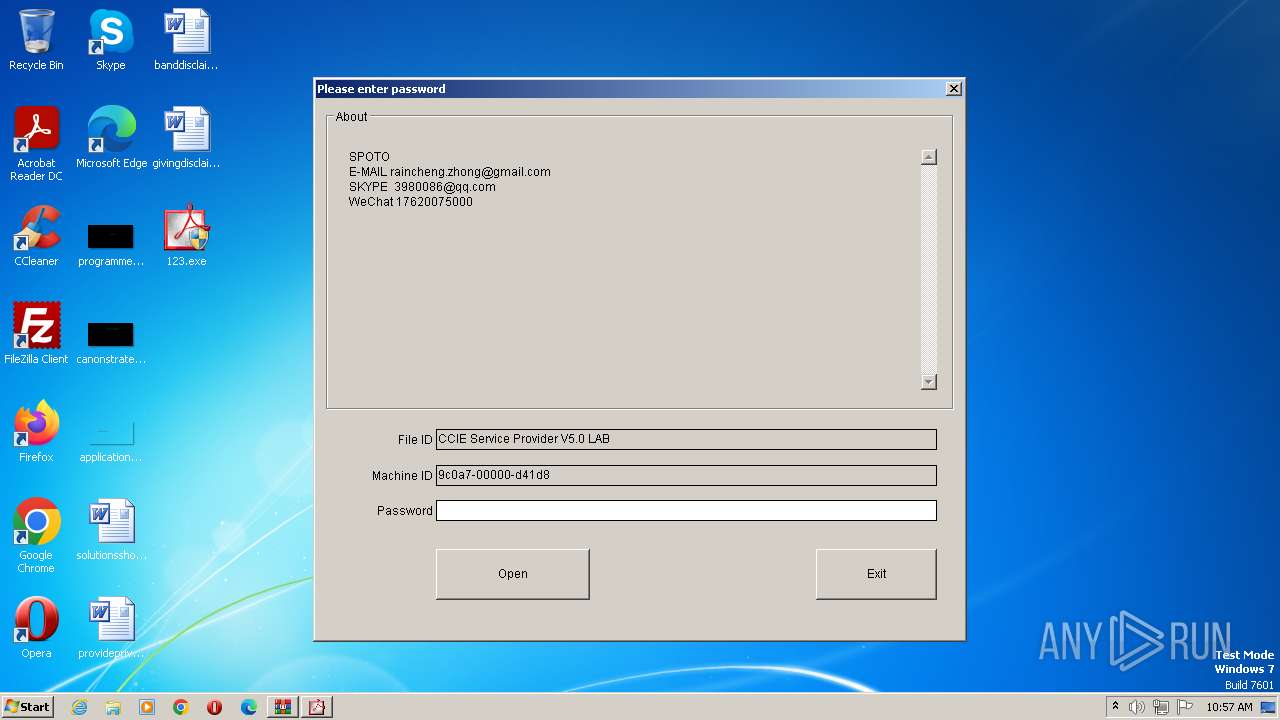Select the Skype desktop shortcut
Screen dimensions: 1280x720
[110, 40]
